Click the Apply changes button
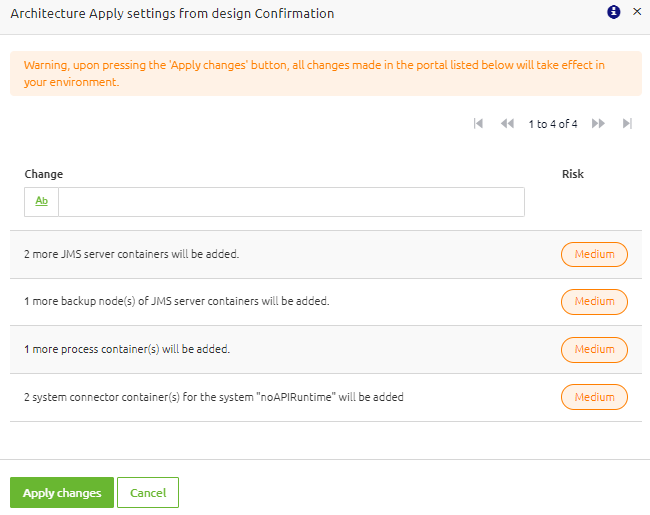Image resolution: width=650 pixels, height=515 pixels. click(62, 493)
